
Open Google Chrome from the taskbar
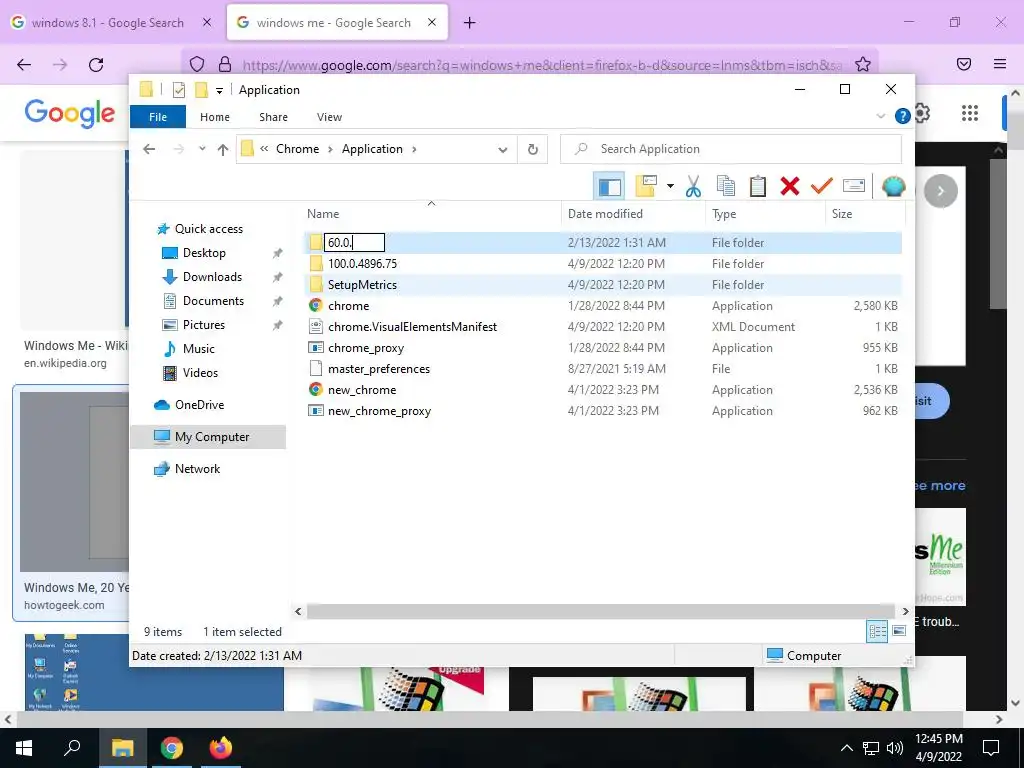pyautogui.click(x=172, y=748)
